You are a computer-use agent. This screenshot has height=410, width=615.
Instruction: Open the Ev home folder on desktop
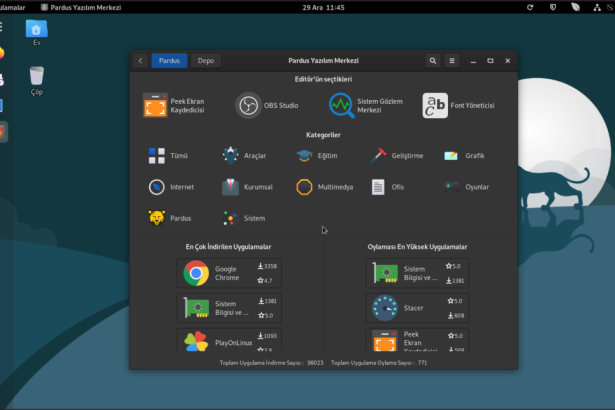pyautogui.click(x=36, y=33)
